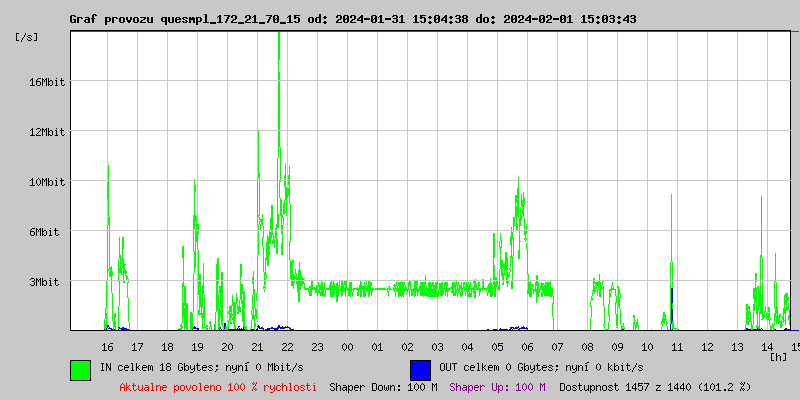This screenshot has width=800, height=400.
Task: Click the blue OUT legend color box
Action: point(420,369)
